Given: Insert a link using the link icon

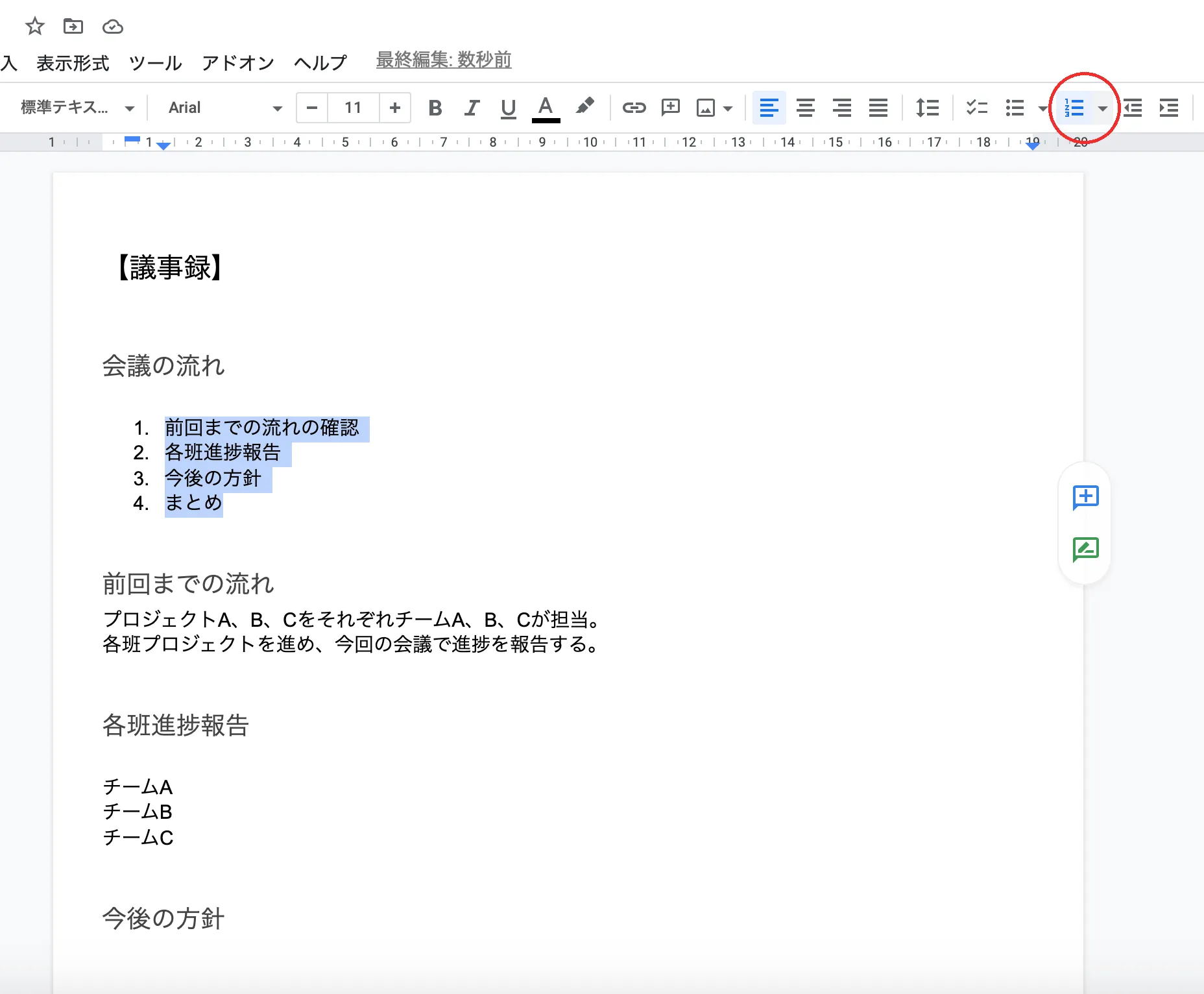Looking at the screenshot, I should tap(634, 108).
